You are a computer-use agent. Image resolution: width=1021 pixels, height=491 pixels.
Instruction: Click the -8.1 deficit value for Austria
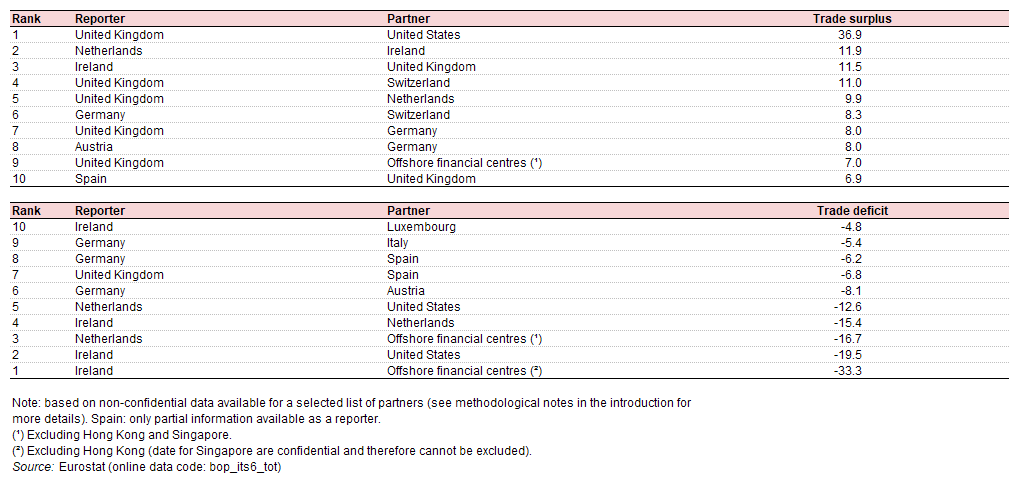[852, 290]
